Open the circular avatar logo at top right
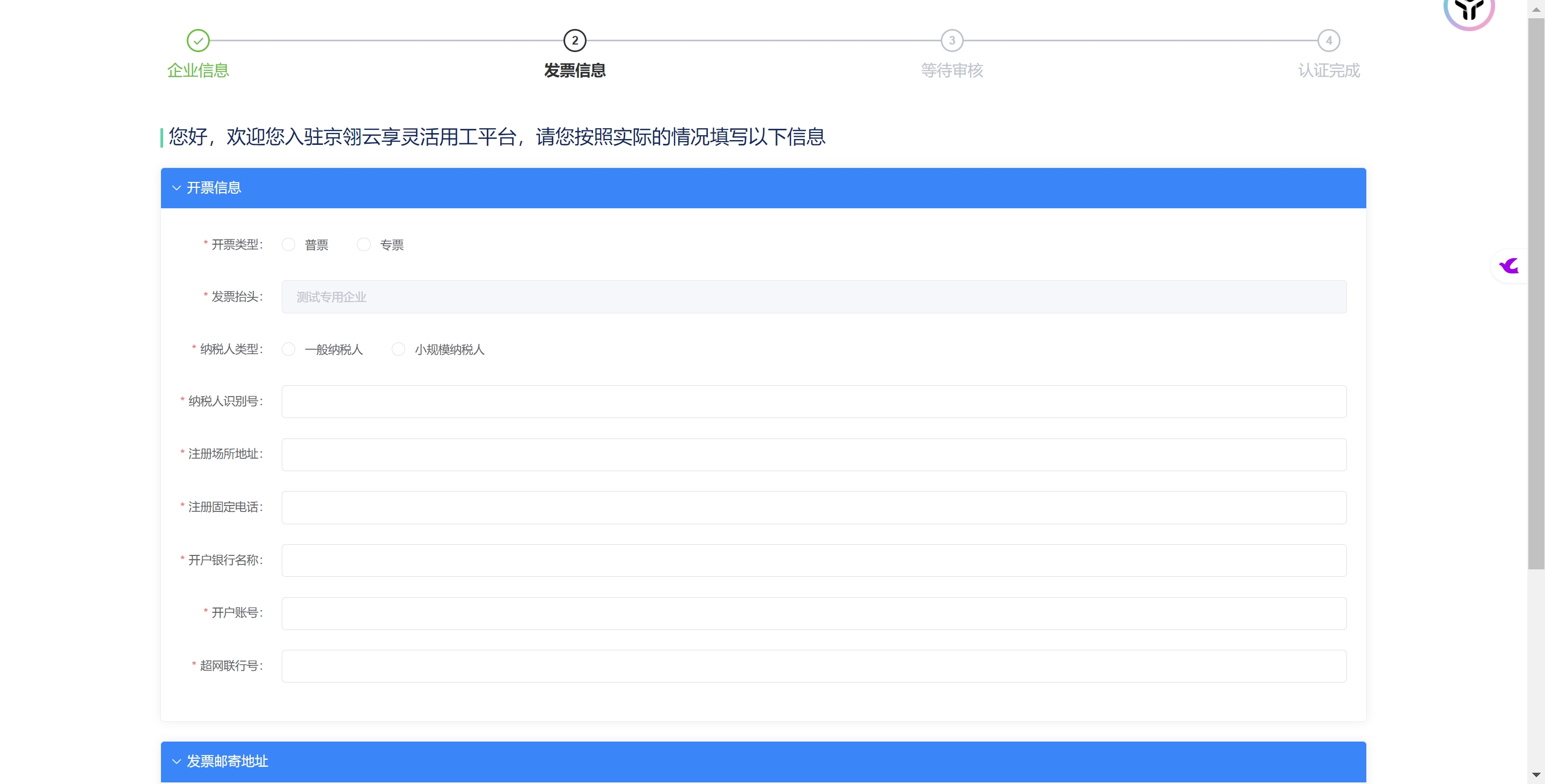The width and height of the screenshot is (1545, 784). [x=1469, y=11]
